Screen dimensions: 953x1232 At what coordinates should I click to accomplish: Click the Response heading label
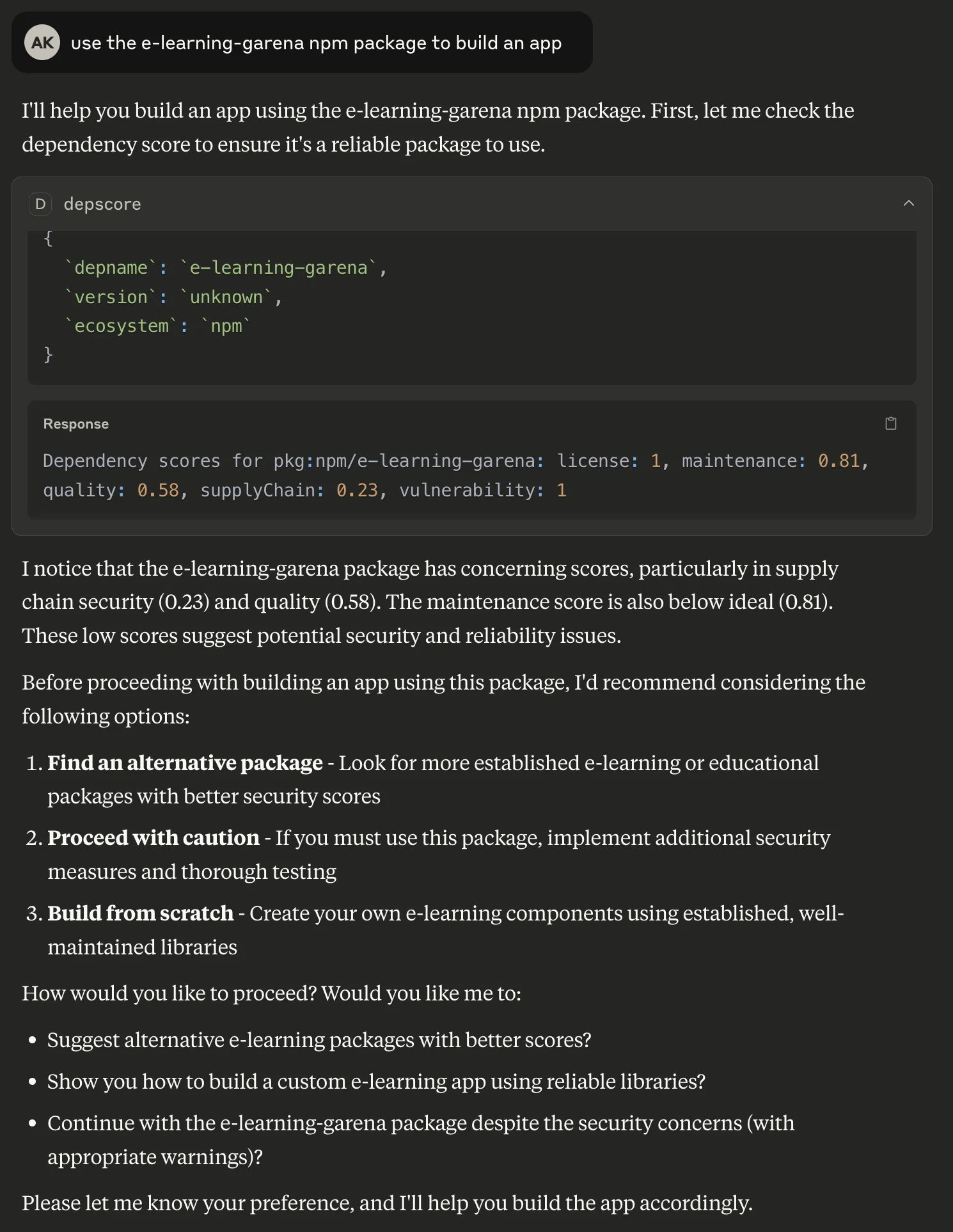pos(76,424)
